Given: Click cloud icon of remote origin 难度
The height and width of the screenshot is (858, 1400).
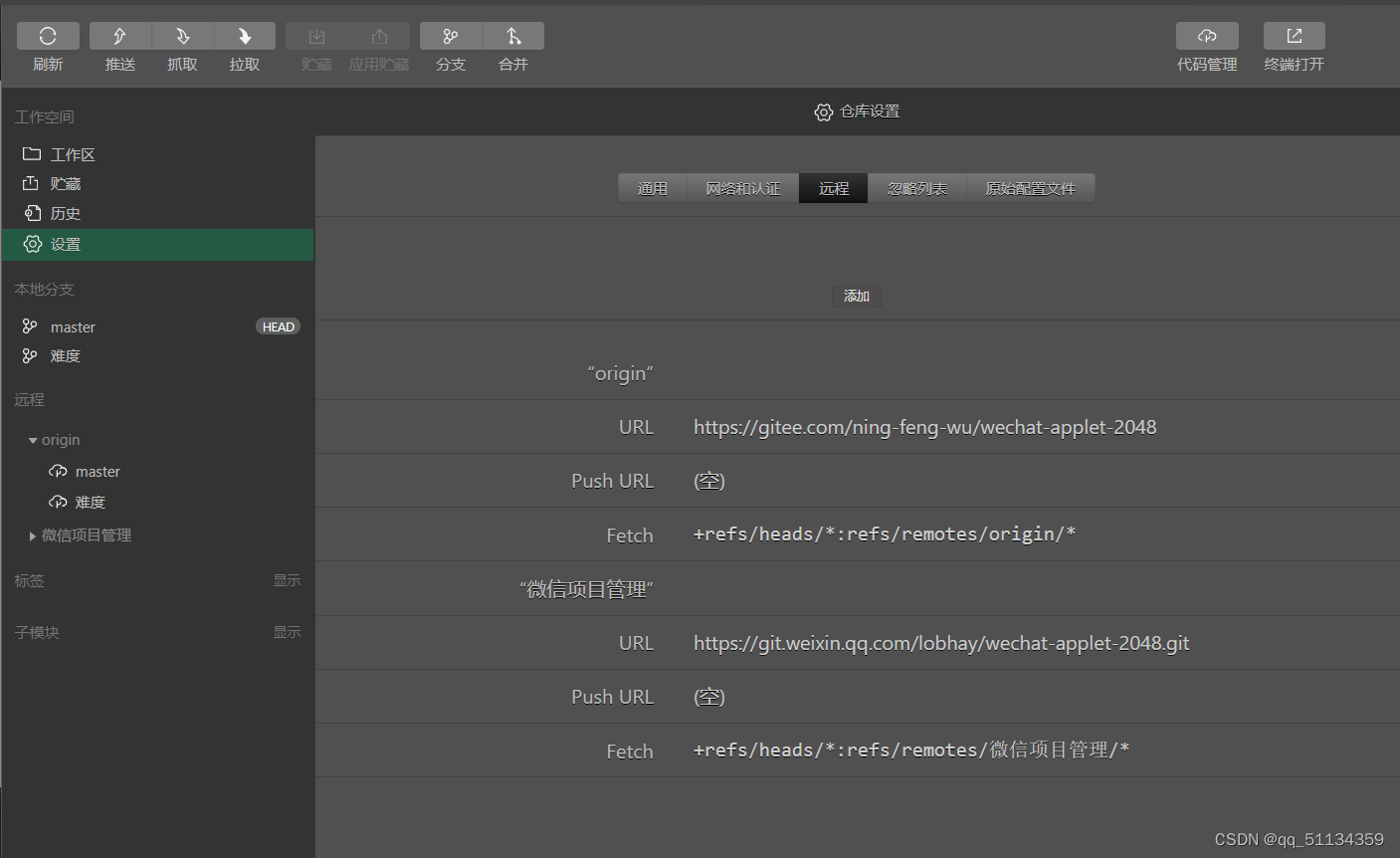Looking at the screenshot, I should [58, 502].
